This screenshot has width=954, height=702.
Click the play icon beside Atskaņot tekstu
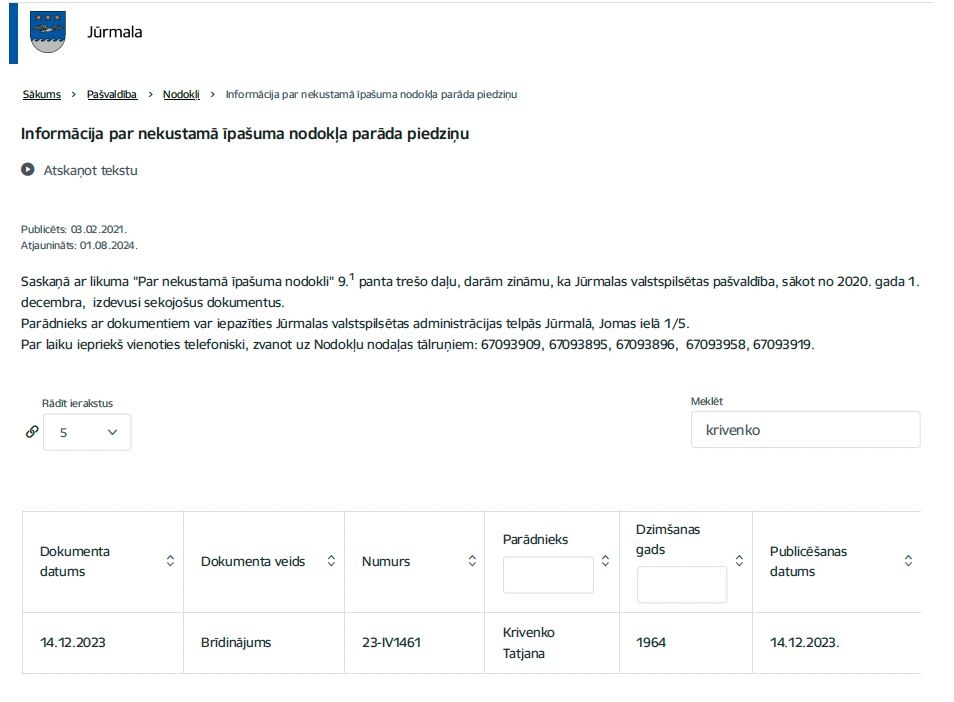27,169
